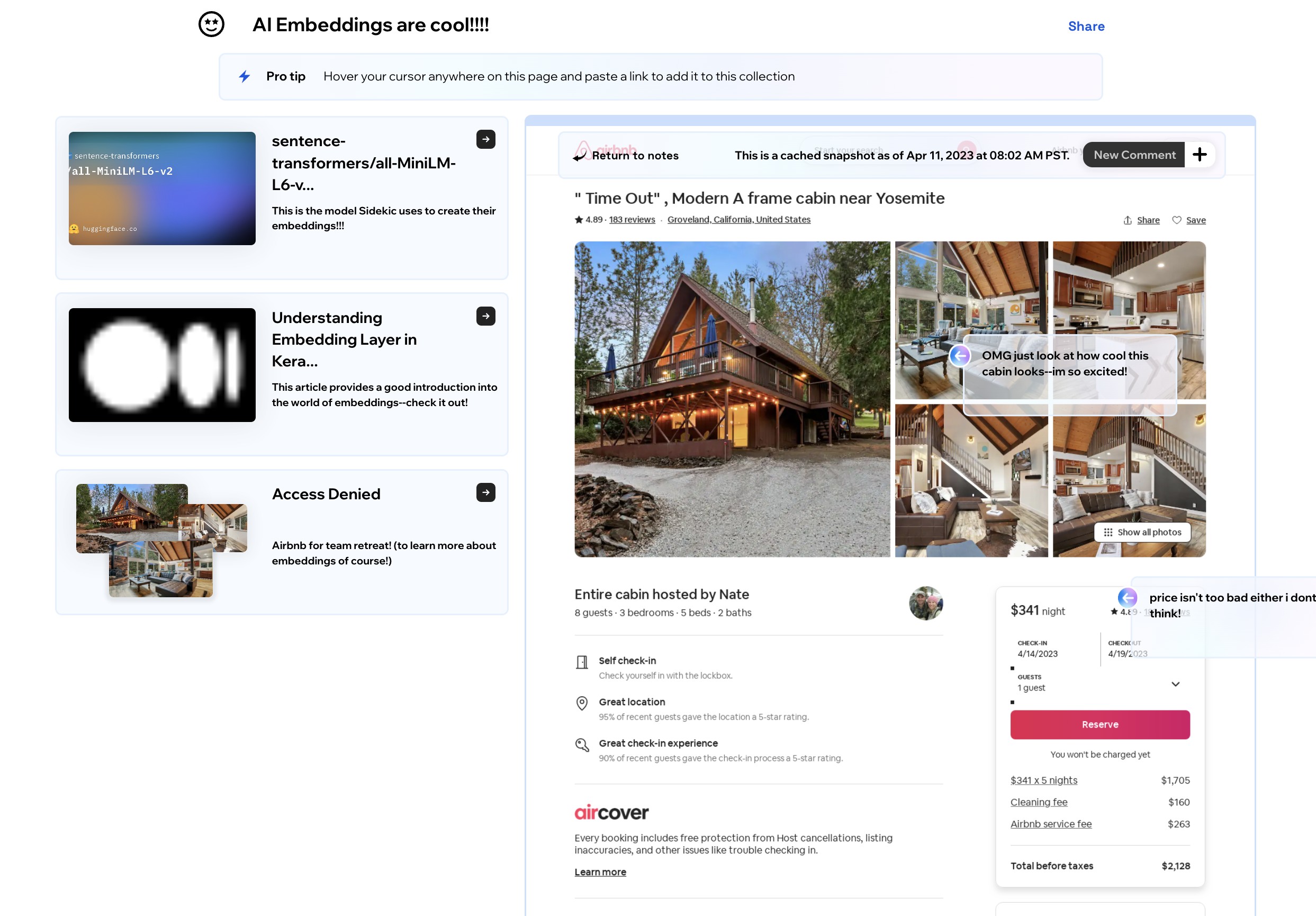Click the star-eyes emoji collection icon
Image resolution: width=1316 pixels, height=916 pixels.
pyautogui.click(x=211, y=25)
